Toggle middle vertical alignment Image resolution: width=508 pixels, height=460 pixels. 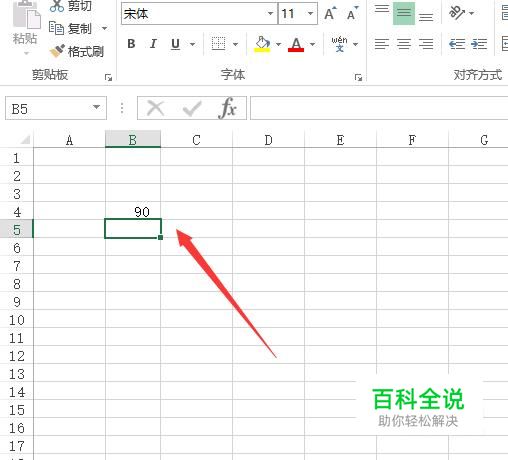[404, 13]
